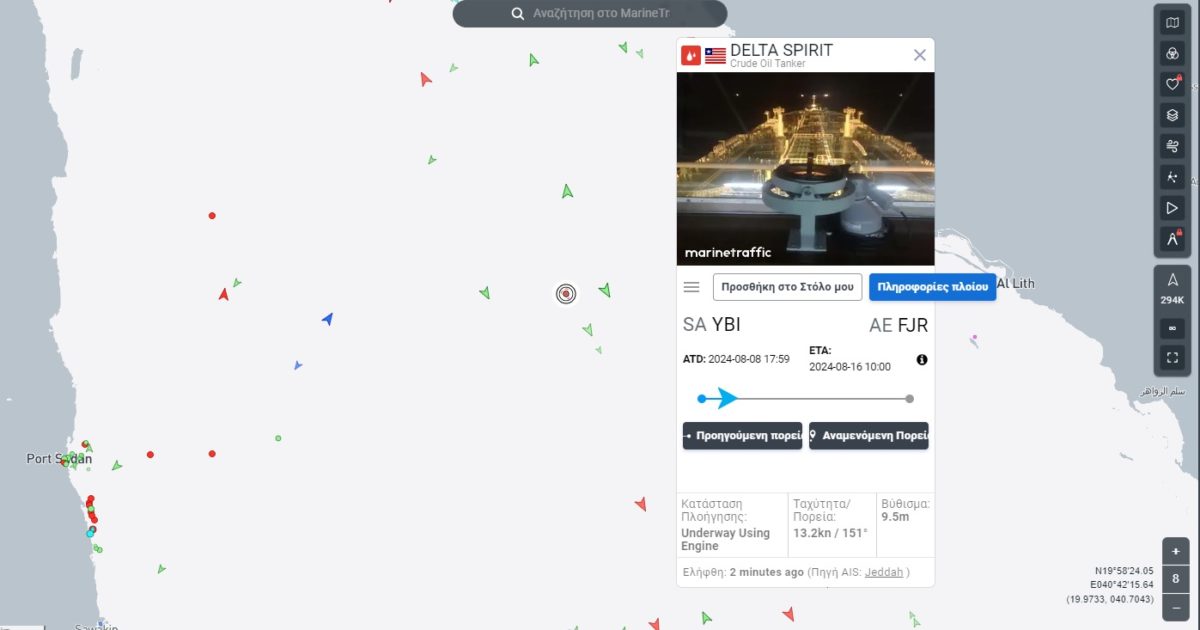
Task: Click the 13.2kn / 151° speed value
Action: pyautogui.click(x=830, y=533)
